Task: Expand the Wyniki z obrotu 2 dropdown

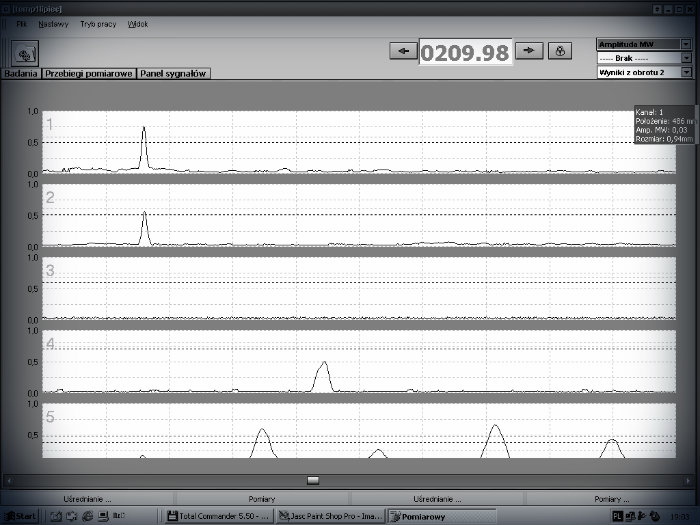Action: pos(686,72)
